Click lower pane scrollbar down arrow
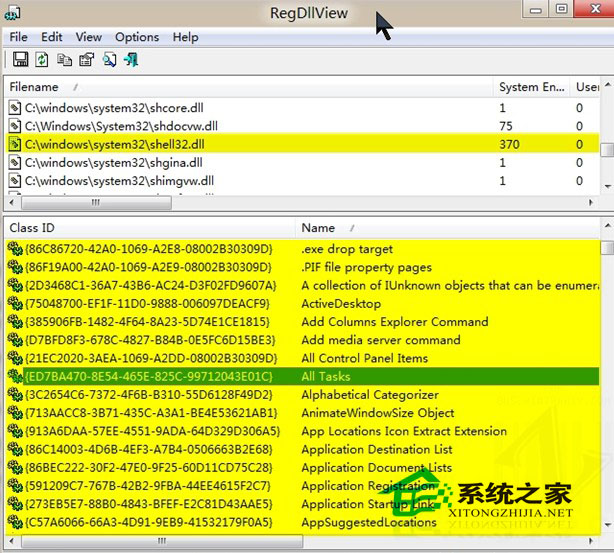The image size is (614, 553). coord(607,523)
